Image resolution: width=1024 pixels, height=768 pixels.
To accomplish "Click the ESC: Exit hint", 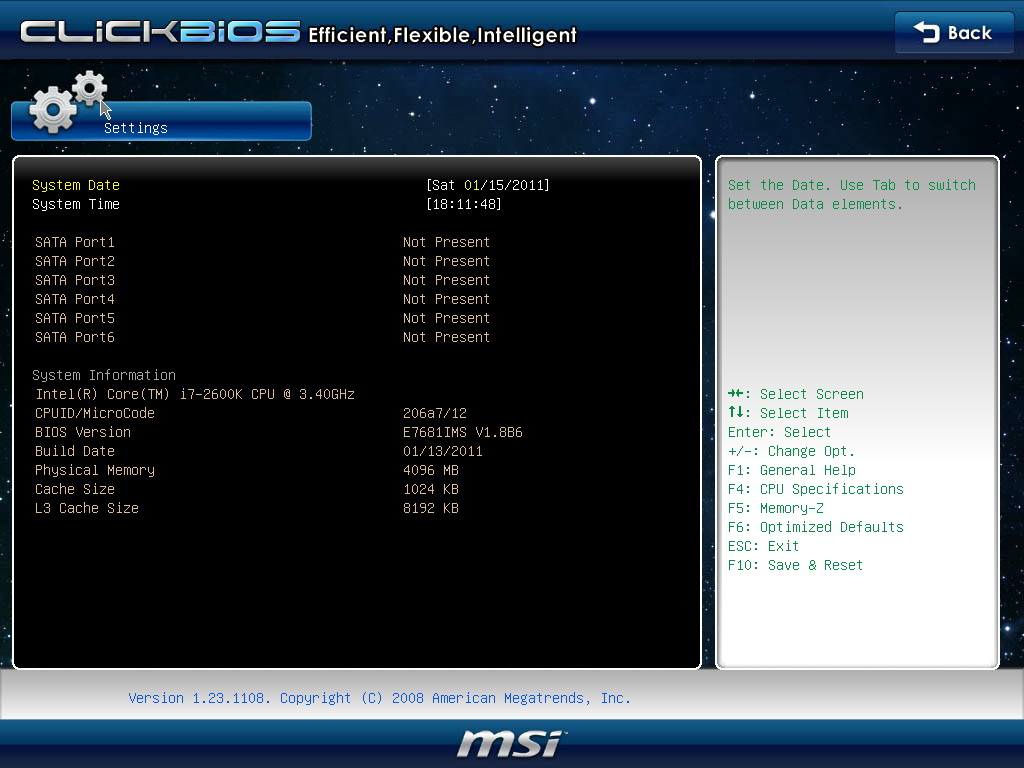I will point(763,546).
